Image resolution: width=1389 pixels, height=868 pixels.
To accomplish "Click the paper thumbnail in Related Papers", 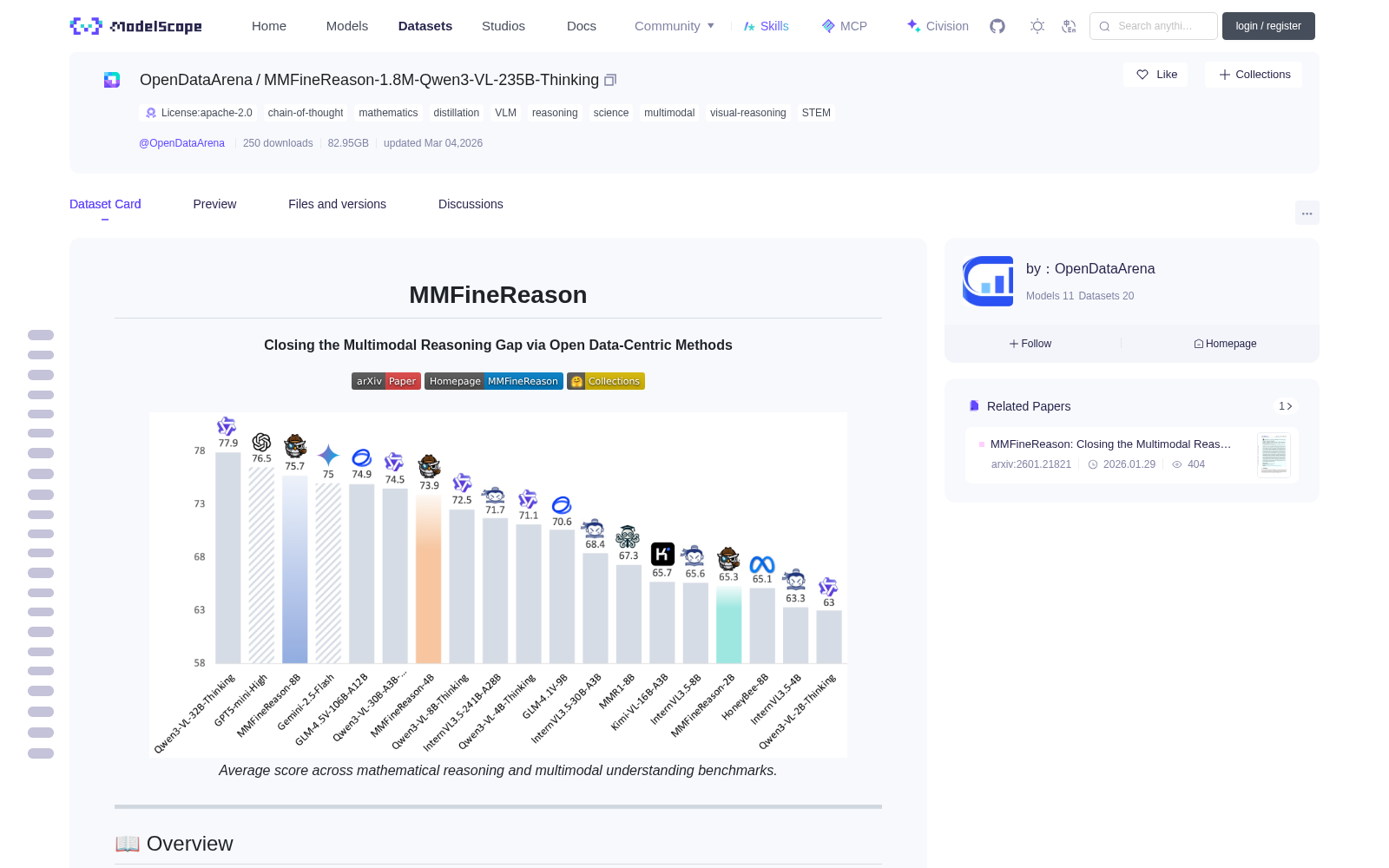I will tap(1274, 455).
